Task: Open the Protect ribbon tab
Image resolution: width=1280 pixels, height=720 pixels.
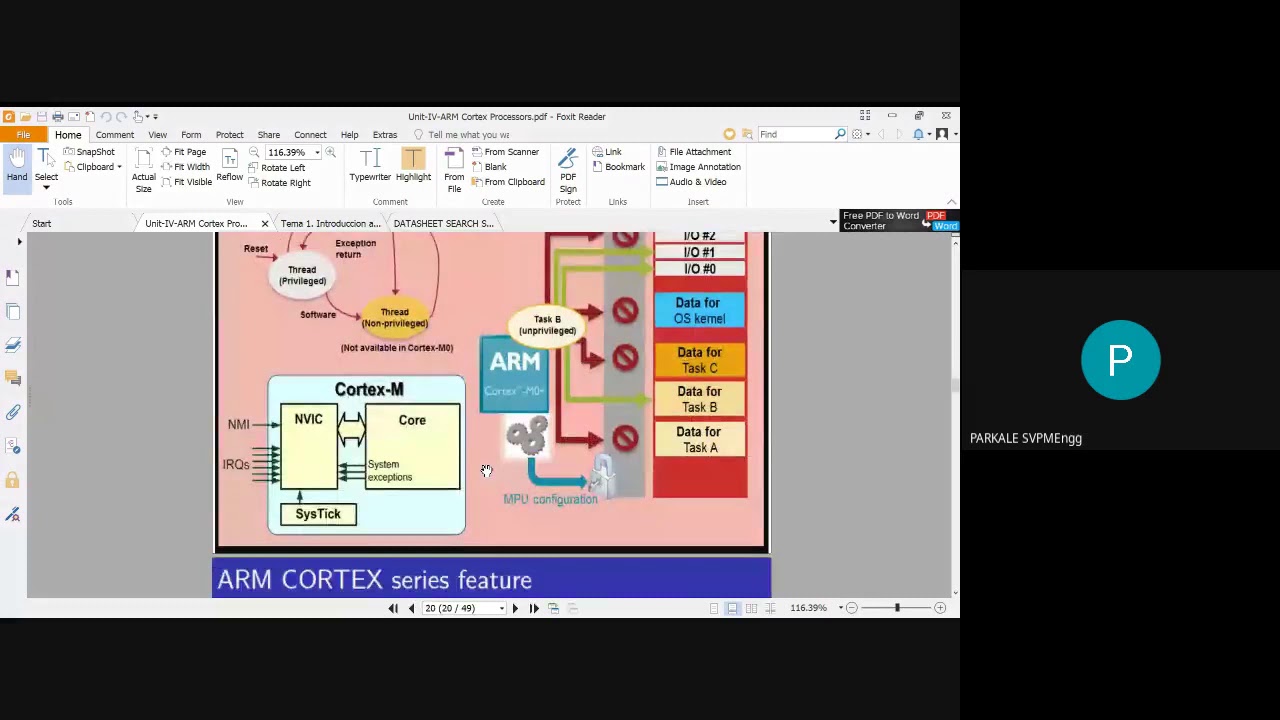Action: (x=229, y=135)
